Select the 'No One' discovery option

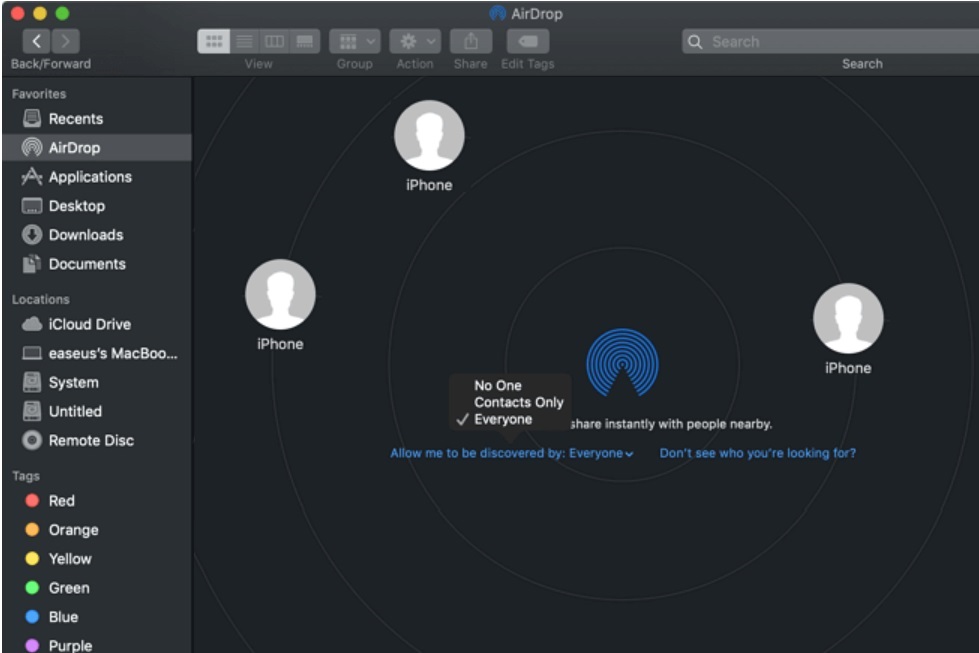point(498,385)
